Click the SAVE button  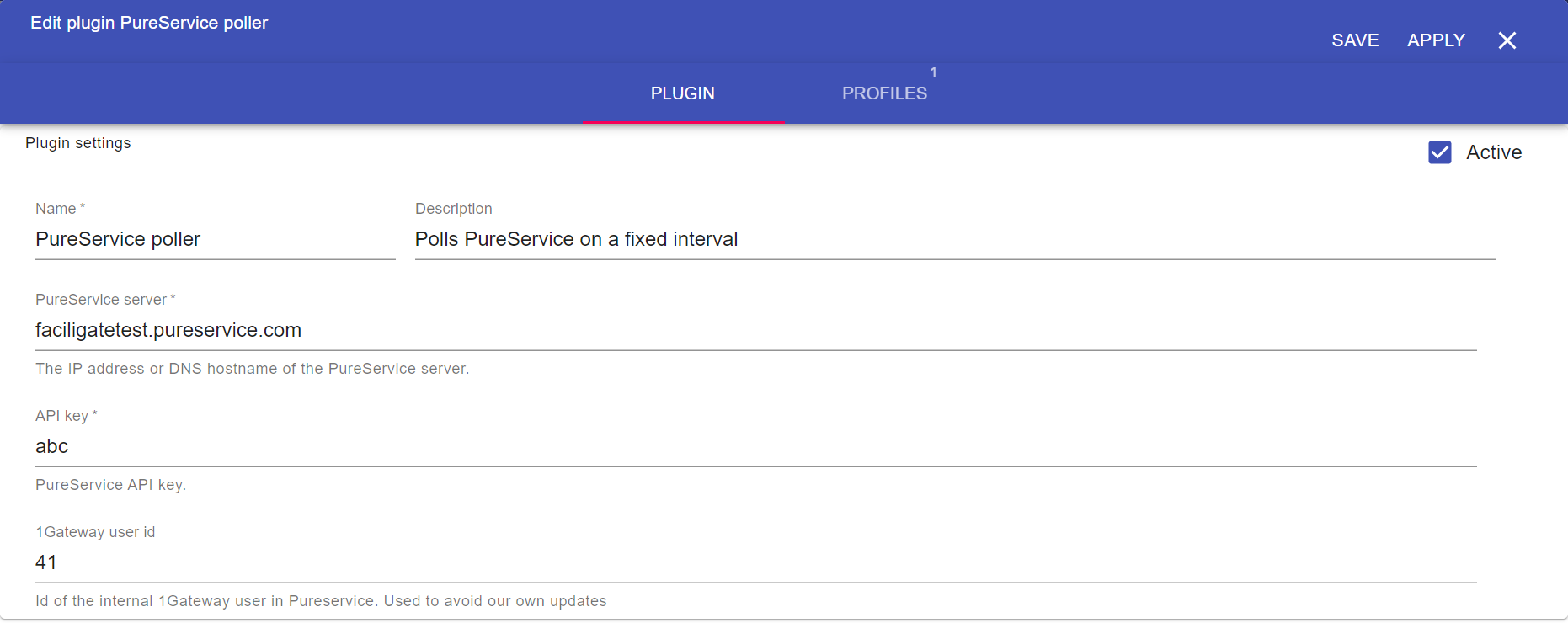point(1354,40)
